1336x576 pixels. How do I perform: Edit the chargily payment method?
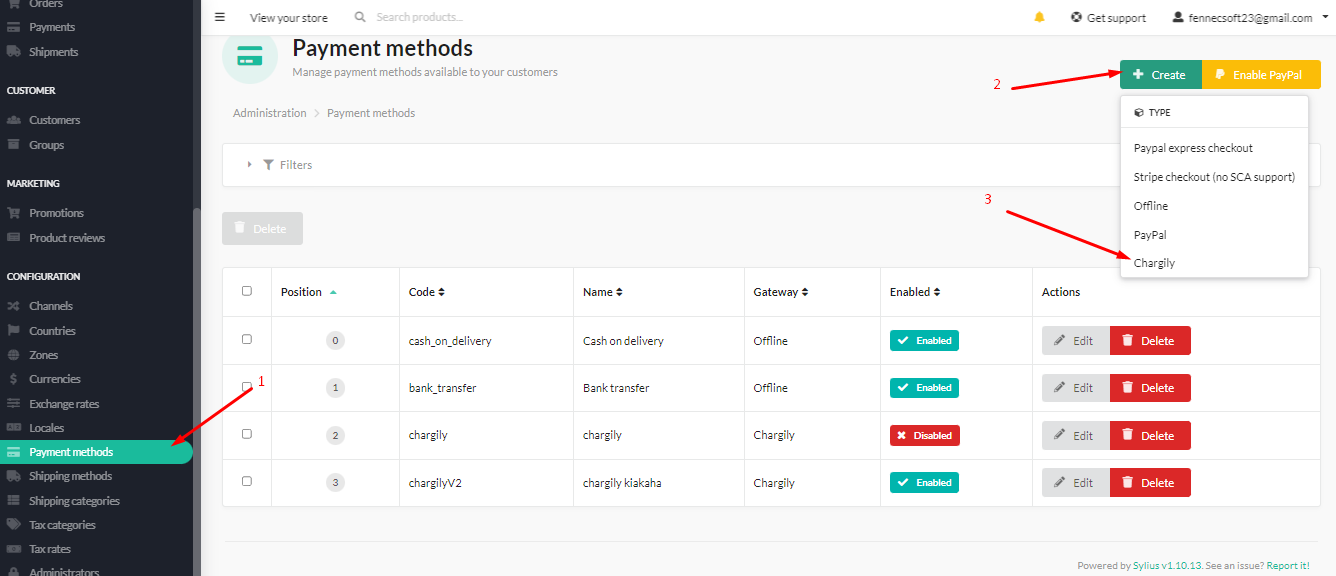pos(1076,435)
